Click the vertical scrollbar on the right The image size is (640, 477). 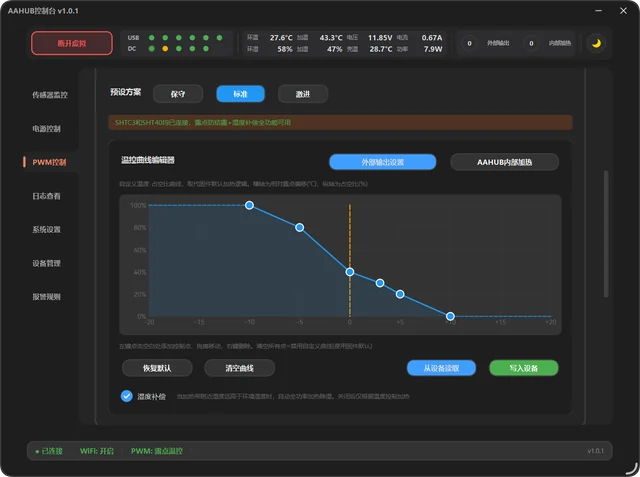click(606, 234)
